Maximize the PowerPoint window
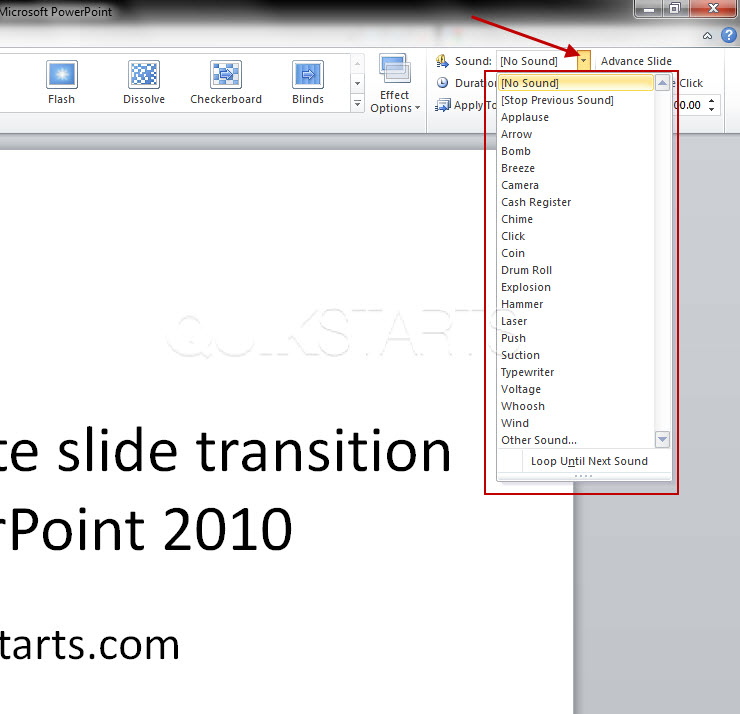The width and height of the screenshot is (740, 714). coord(674,8)
